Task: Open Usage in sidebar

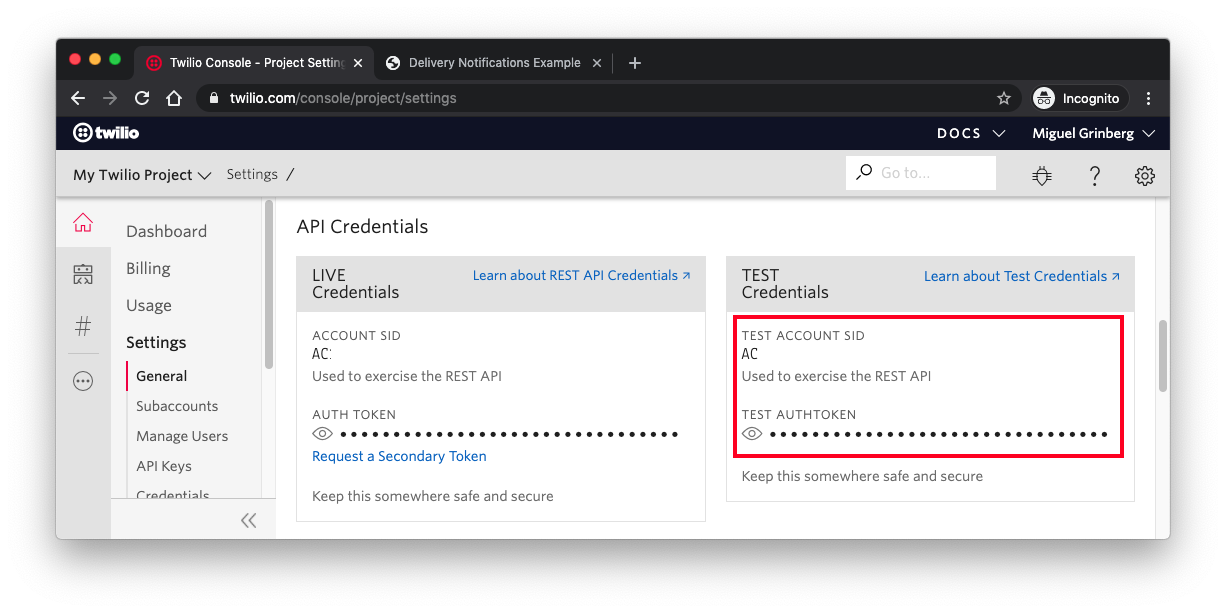Action: click(x=149, y=305)
